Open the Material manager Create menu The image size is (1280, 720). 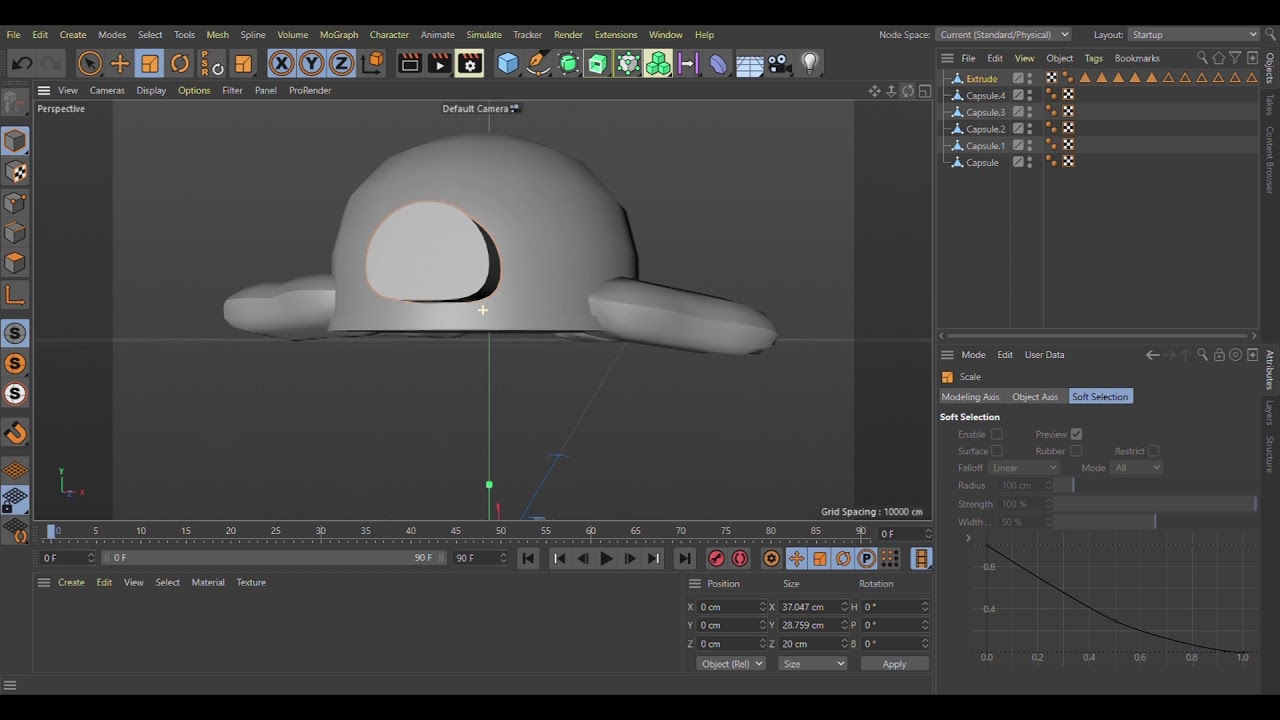tap(71, 582)
